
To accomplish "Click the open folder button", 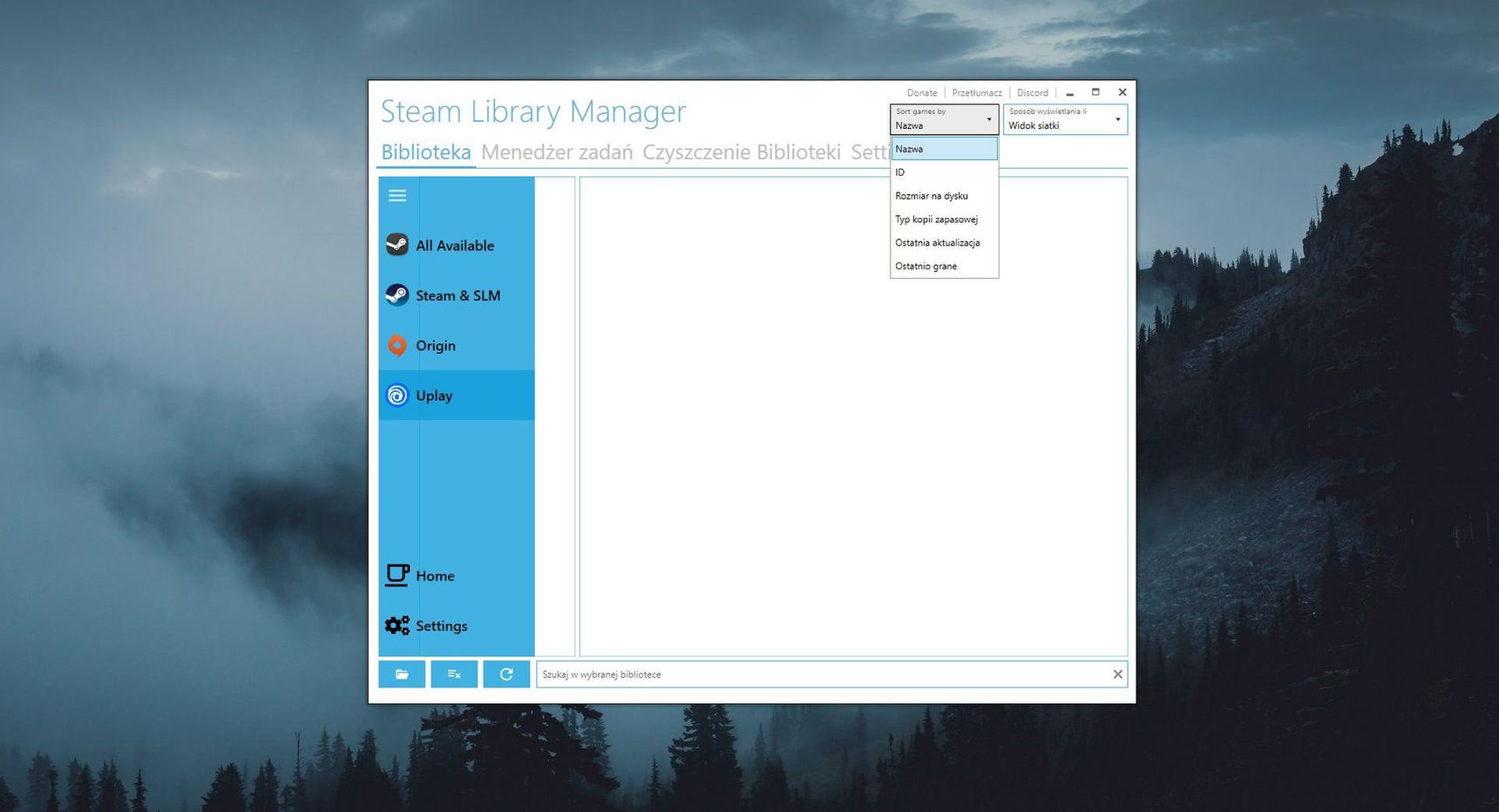I will [x=402, y=674].
